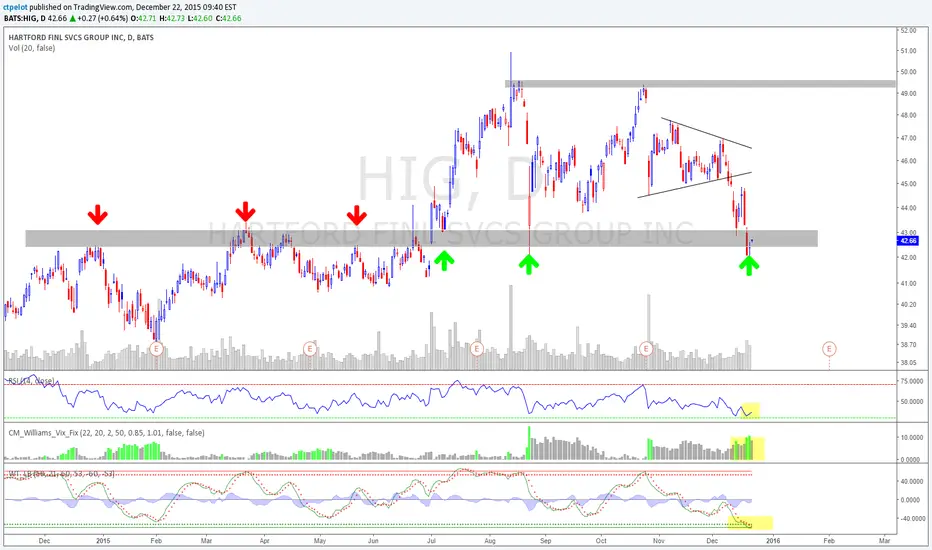Open the earnings E marker near Aug
932x550 pixels.
[x=477, y=348]
